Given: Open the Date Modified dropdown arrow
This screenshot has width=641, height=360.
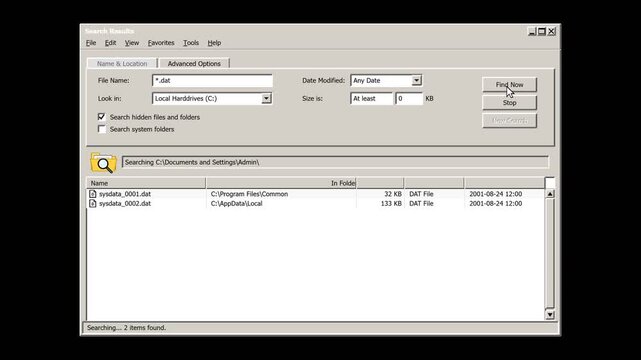Looking at the screenshot, I should tap(416, 80).
